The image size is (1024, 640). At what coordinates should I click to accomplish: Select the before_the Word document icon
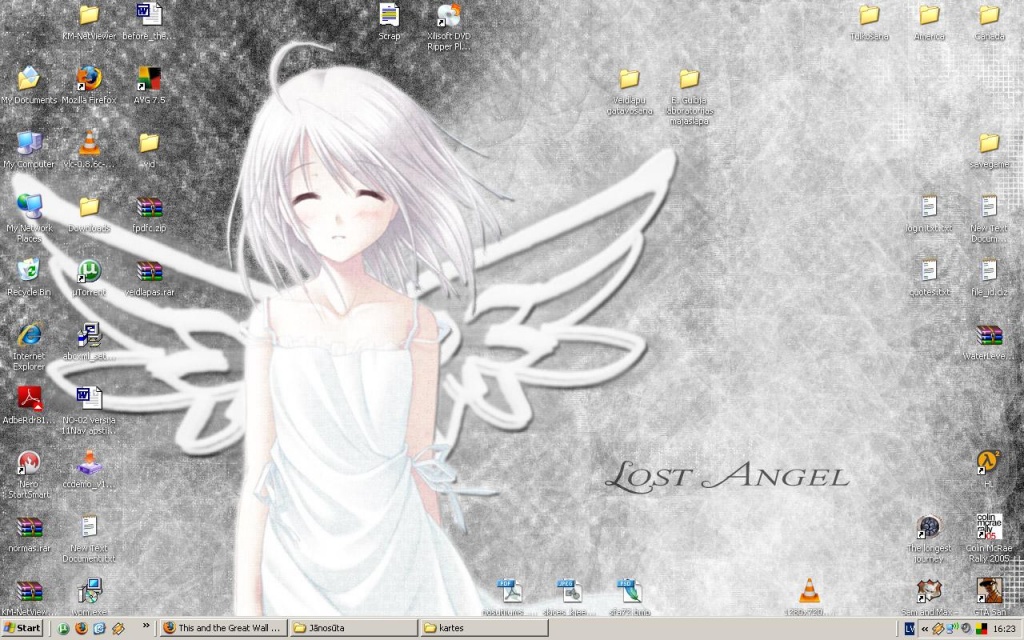pyautogui.click(x=149, y=21)
